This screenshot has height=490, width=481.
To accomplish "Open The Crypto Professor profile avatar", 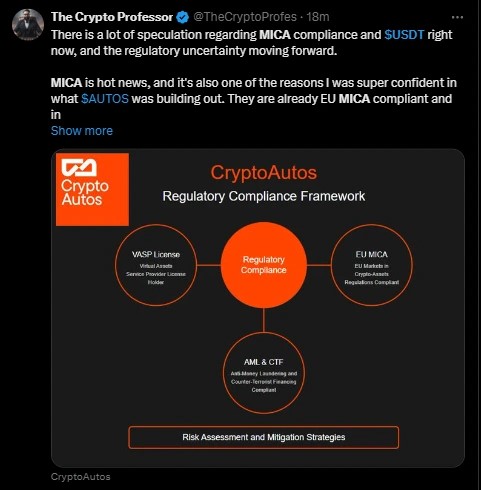I will 28,24.
